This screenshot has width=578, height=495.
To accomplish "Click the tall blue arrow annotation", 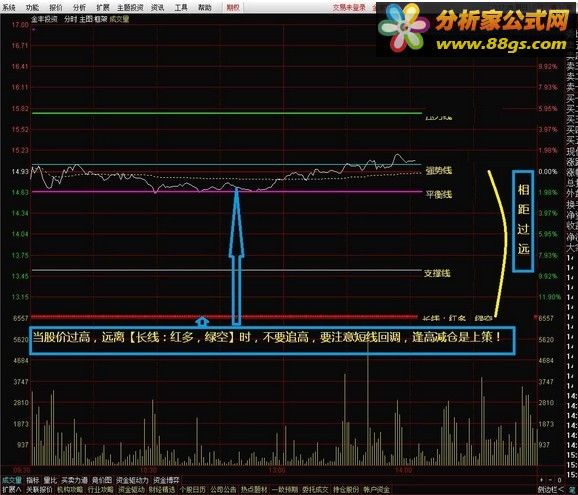I will click(x=236, y=257).
